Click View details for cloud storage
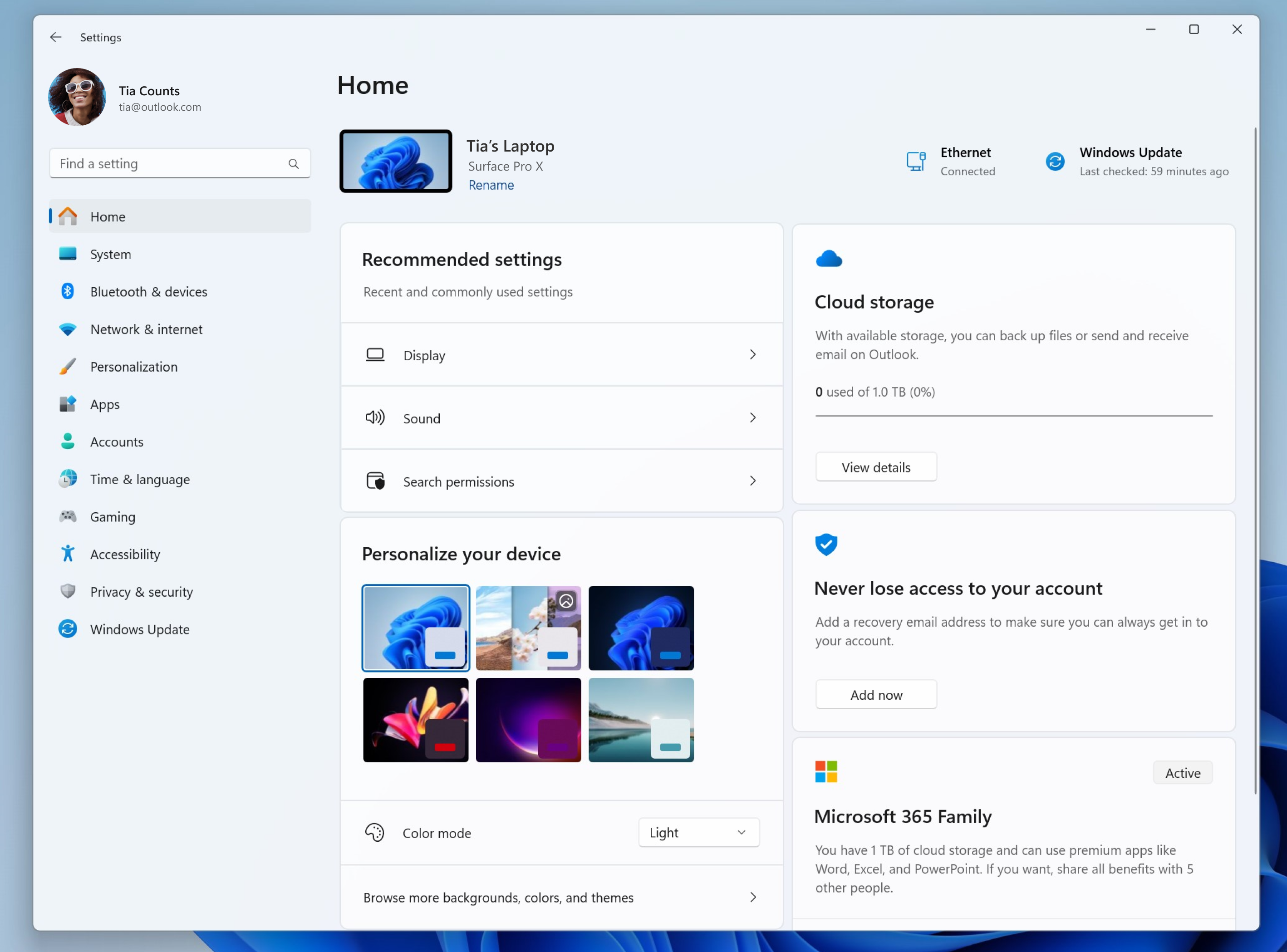The image size is (1287, 952). 875,466
